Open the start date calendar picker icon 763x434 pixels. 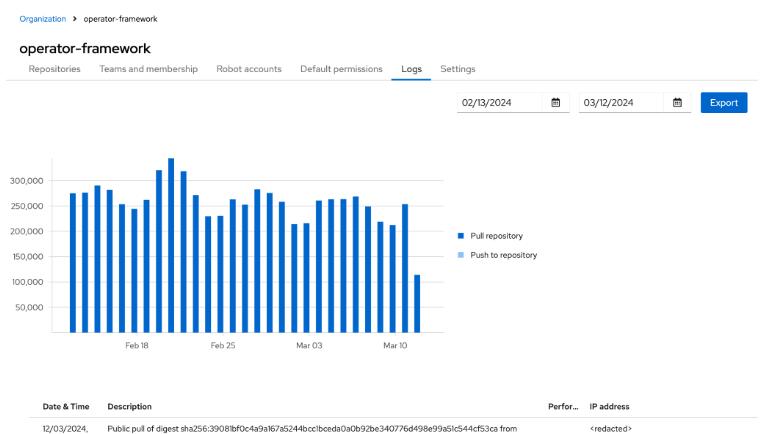[x=556, y=103]
